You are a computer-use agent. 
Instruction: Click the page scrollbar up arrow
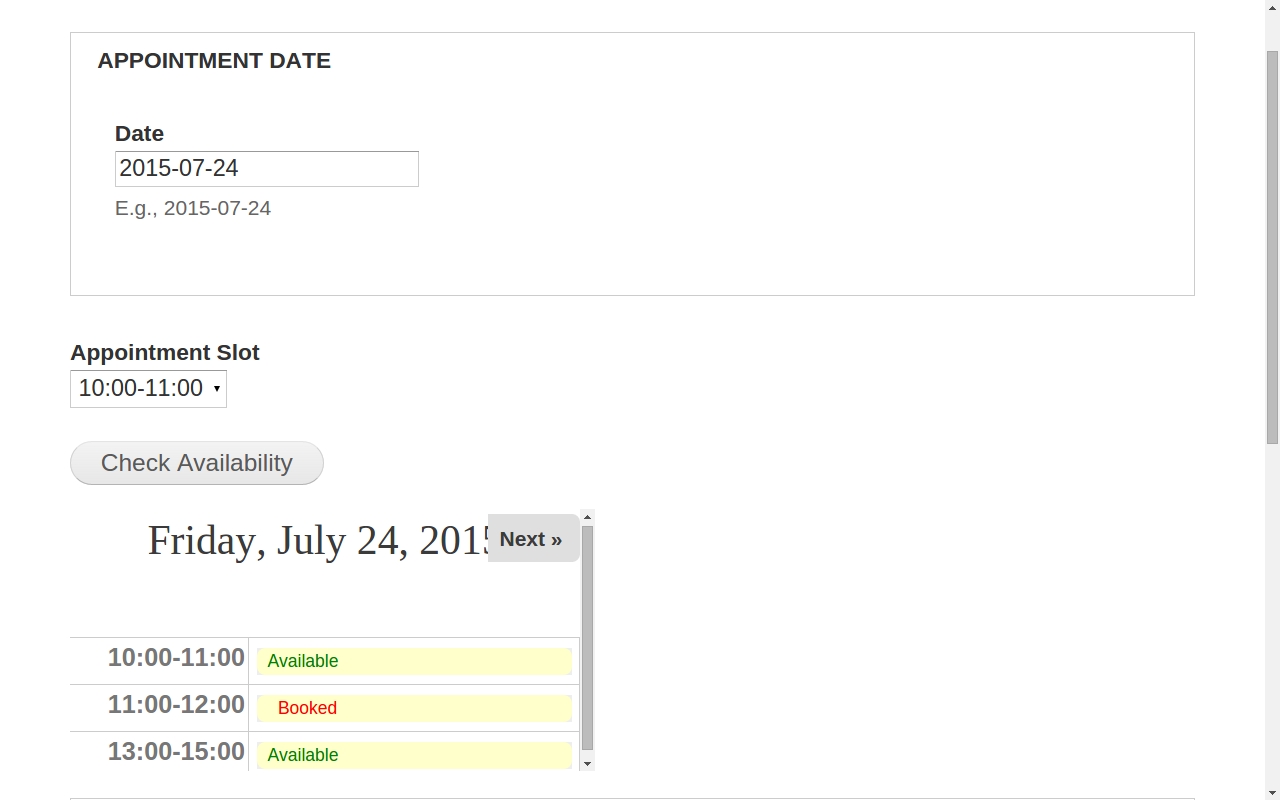coord(1272,7)
